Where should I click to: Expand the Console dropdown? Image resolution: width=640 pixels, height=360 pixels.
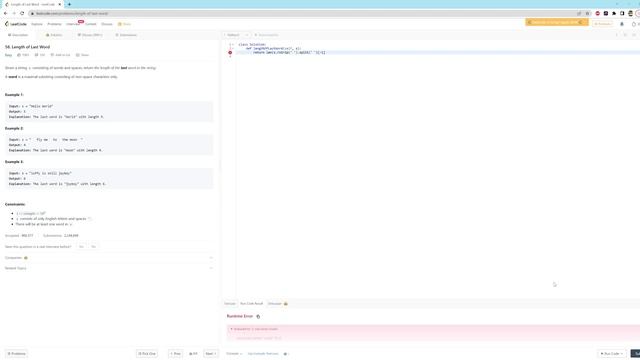pyautogui.click(x=234, y=353)
